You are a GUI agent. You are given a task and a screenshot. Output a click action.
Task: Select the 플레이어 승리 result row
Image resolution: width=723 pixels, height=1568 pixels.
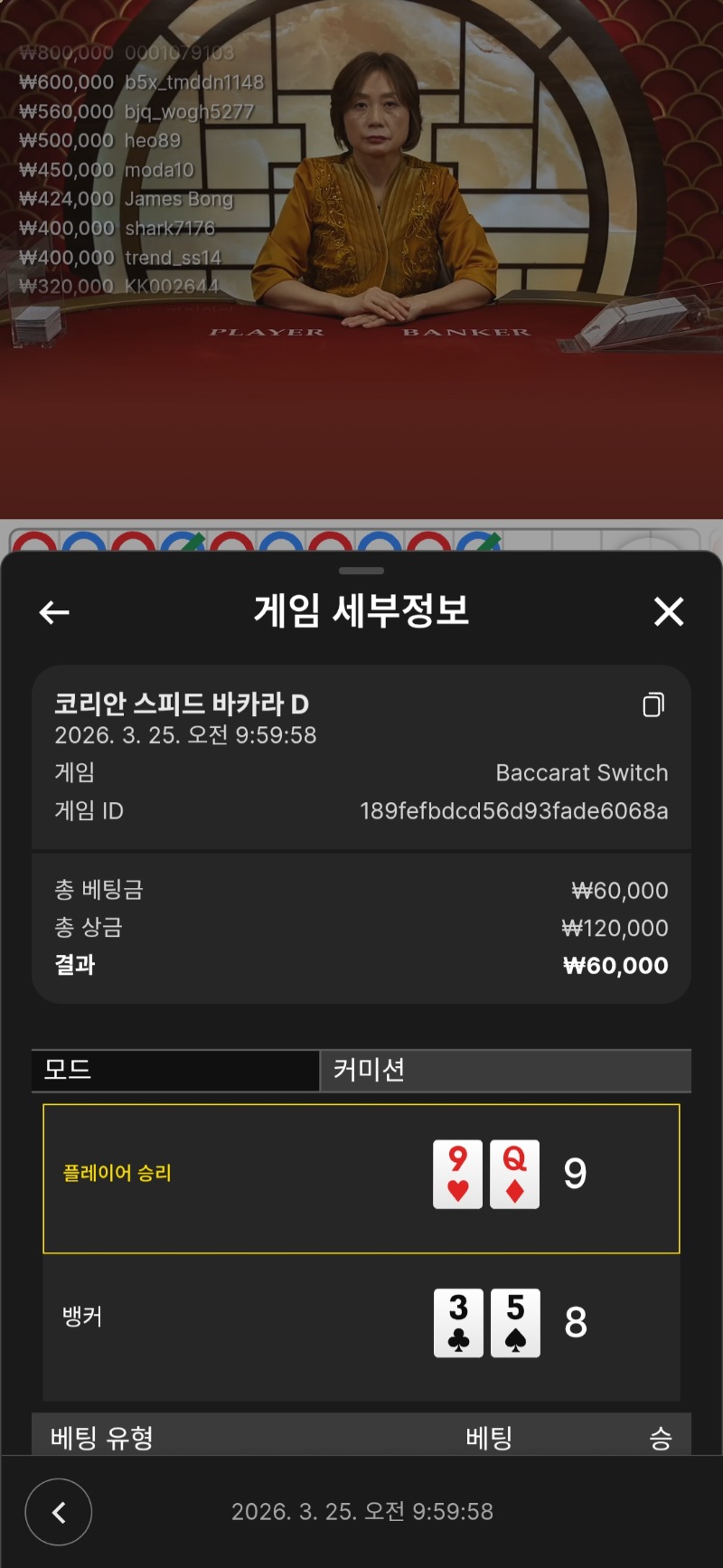click(x=361, y=1178)
